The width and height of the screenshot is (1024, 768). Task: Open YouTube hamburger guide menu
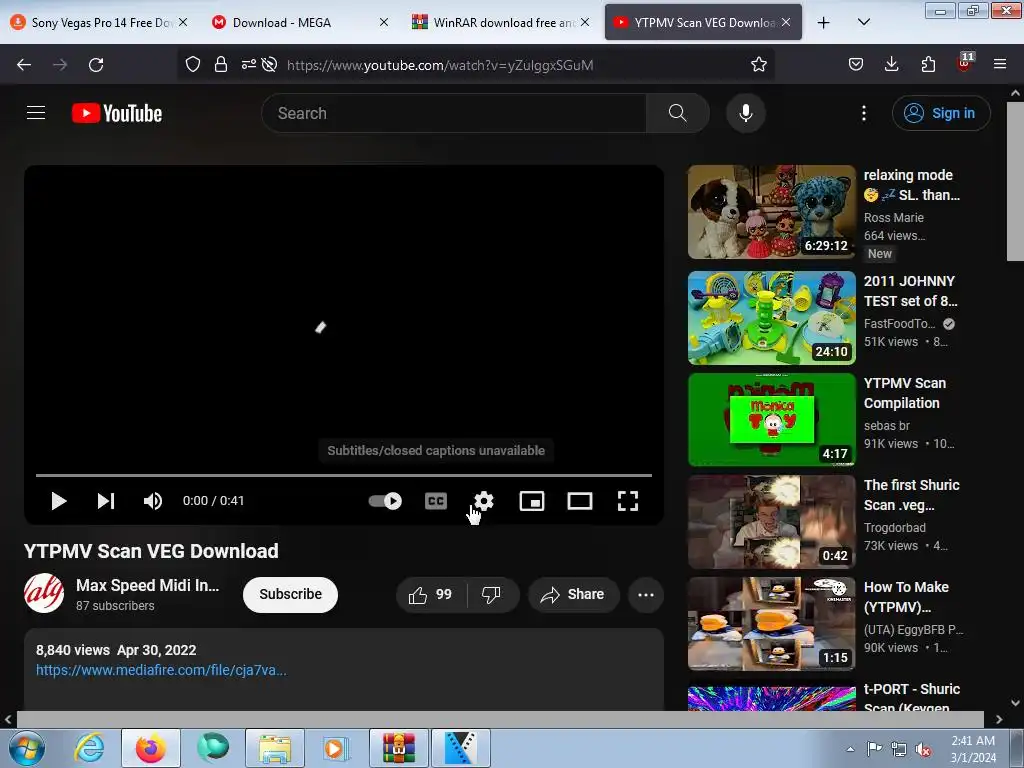point(36,113)
